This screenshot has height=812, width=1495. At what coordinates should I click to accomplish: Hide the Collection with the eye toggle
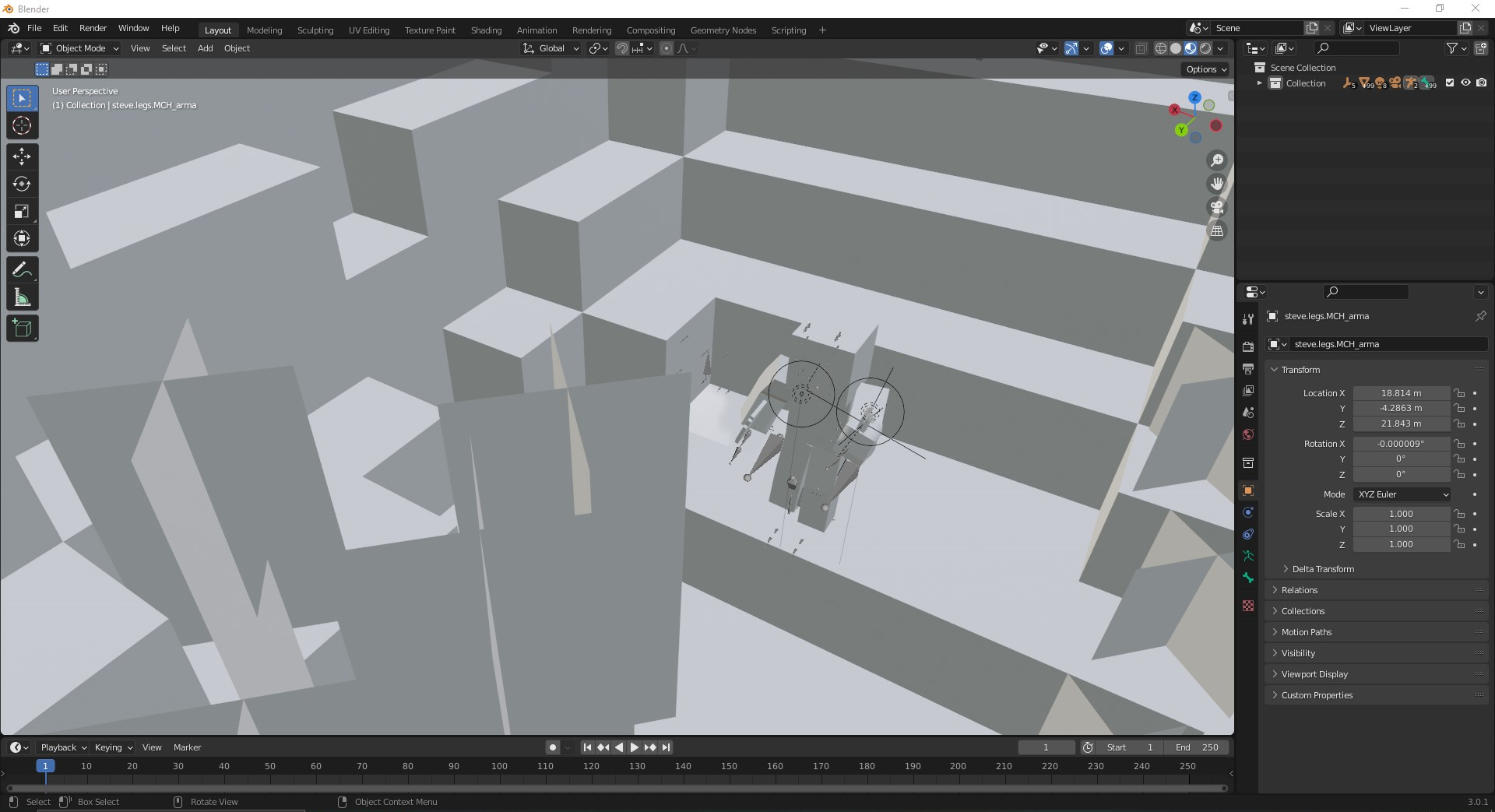coord(1466,83)
